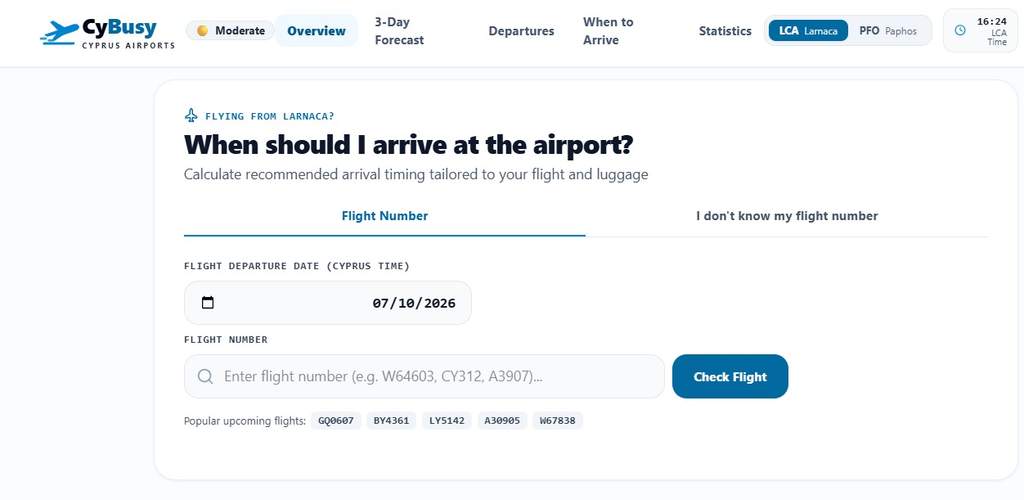Choose popular flight LY5142
Image resolution: width=1024 pixels, height=500 pixels.
[447, 420]
